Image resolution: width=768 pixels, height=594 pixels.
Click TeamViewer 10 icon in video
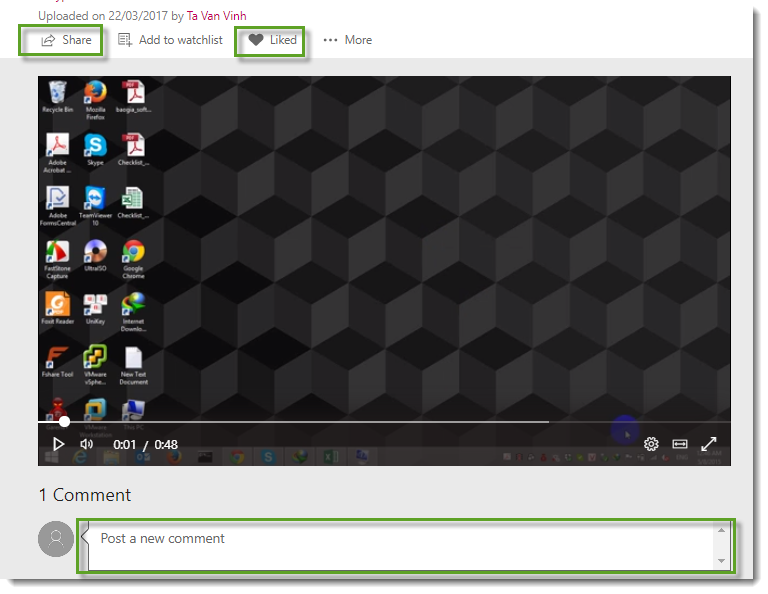95,200
